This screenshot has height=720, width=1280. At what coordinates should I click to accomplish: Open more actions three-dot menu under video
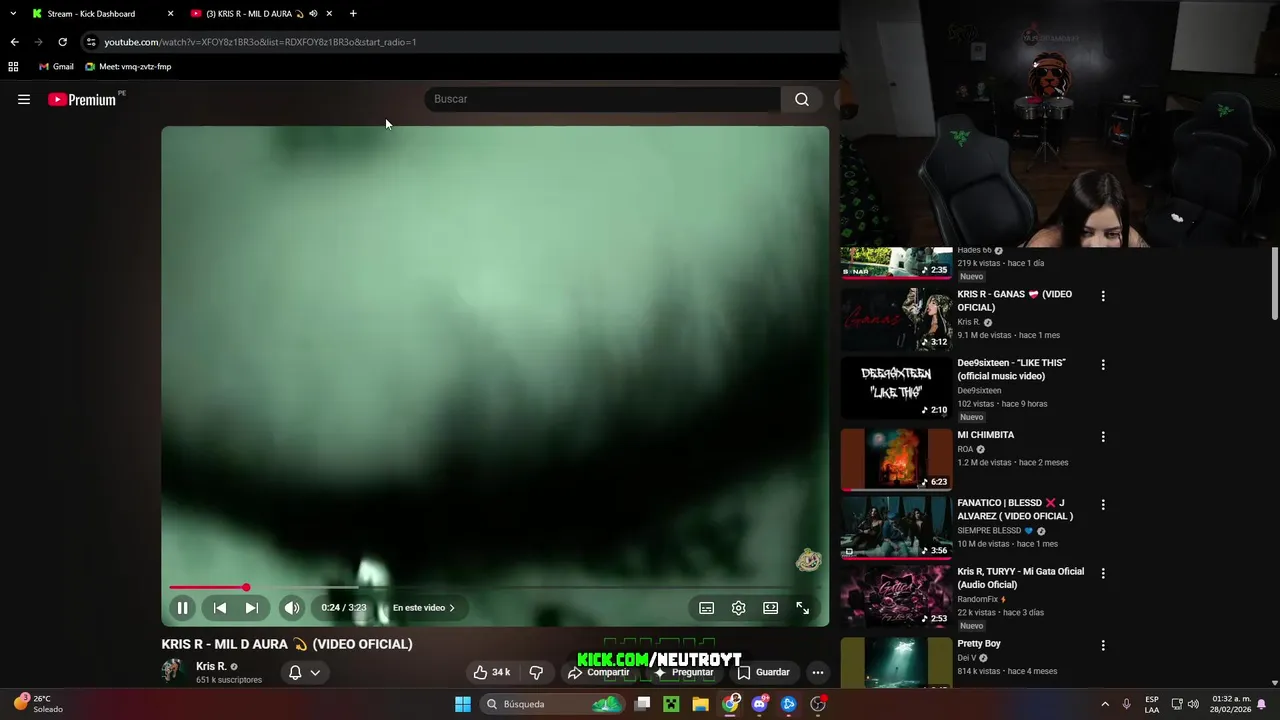coord(818,672)
